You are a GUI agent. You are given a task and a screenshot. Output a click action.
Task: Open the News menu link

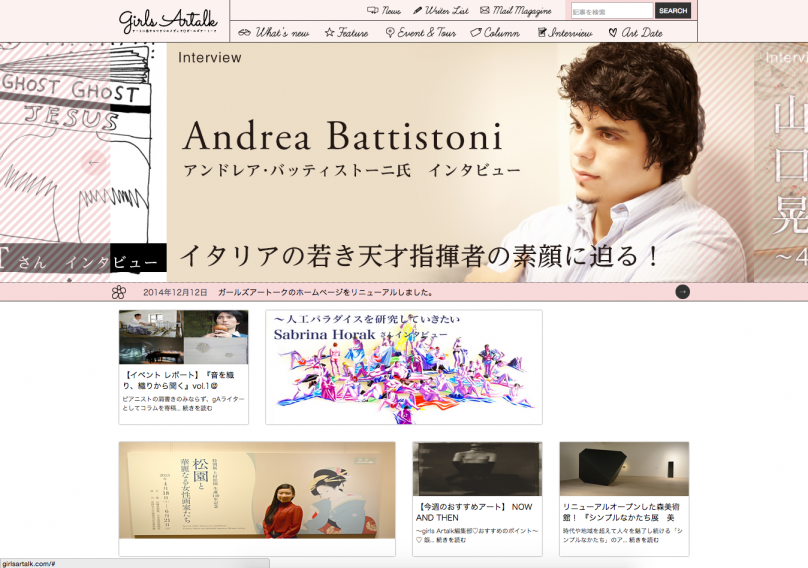[x=391, y=11]
